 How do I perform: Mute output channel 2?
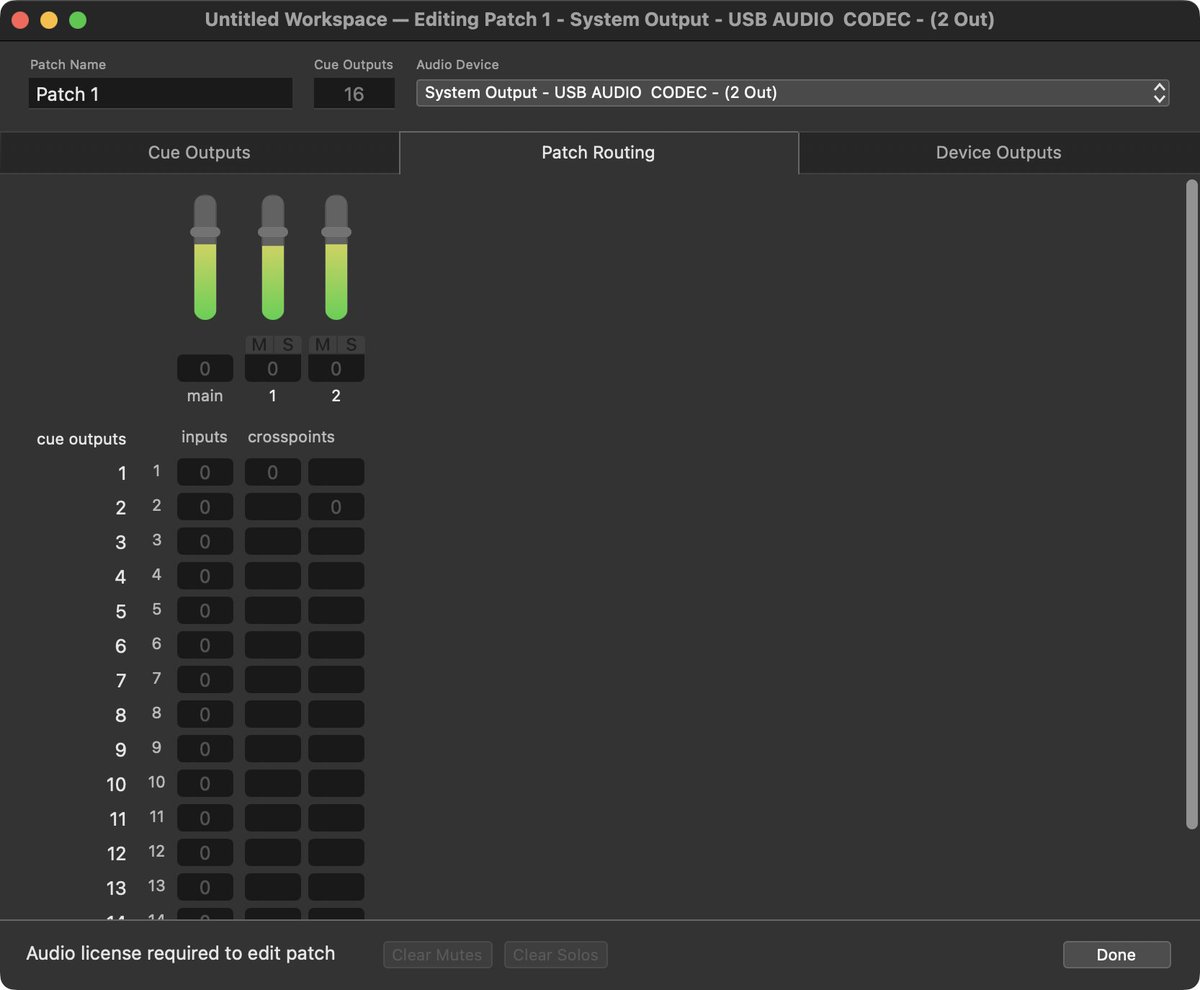[322, 345]
